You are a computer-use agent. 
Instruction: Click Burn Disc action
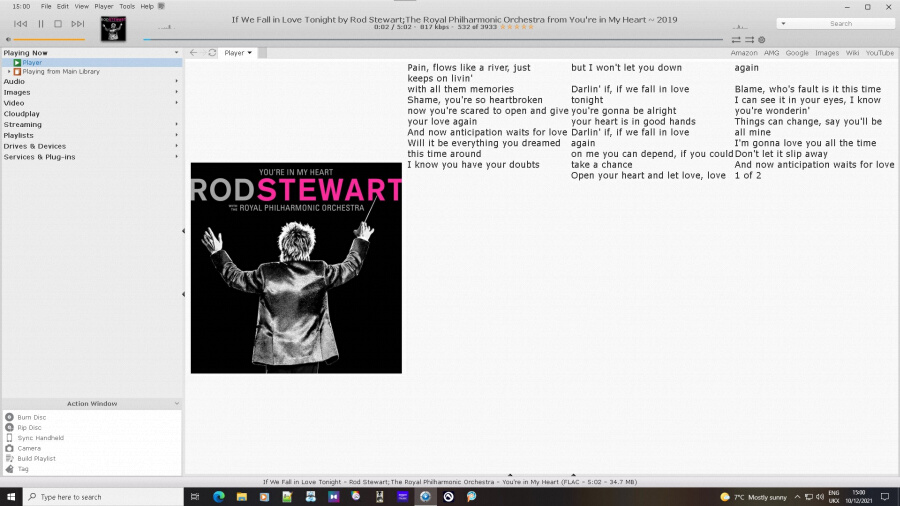pyautogui.click(x=32, y=417)
